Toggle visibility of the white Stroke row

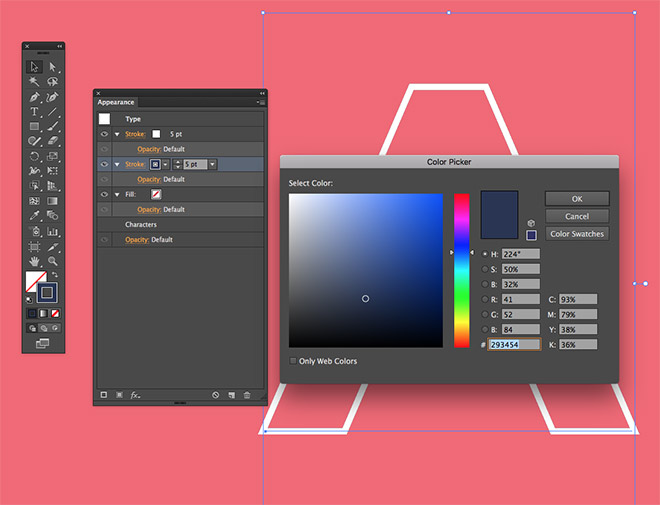point(104,134)
